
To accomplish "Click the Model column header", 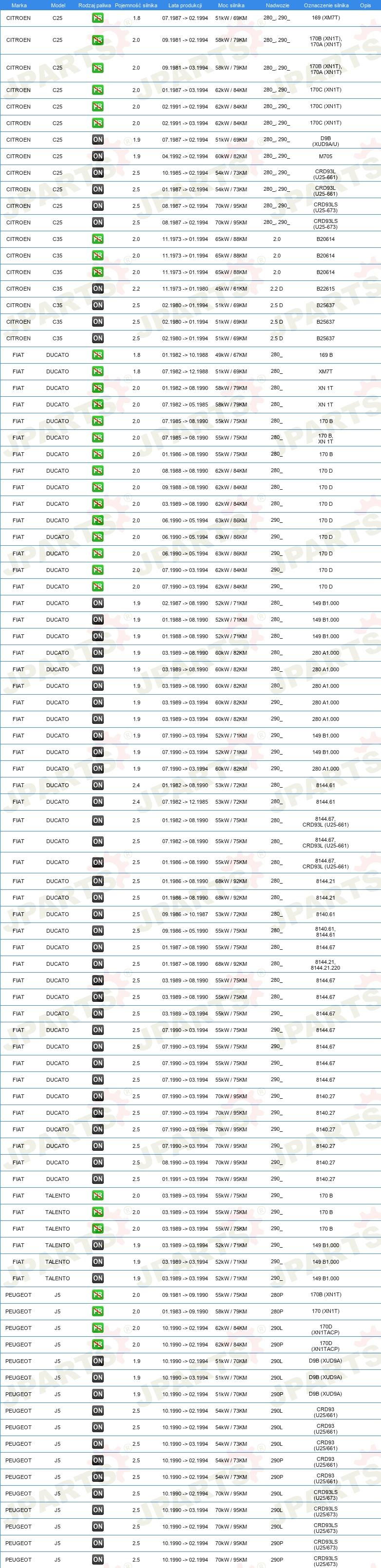I will tap(58, 5).
